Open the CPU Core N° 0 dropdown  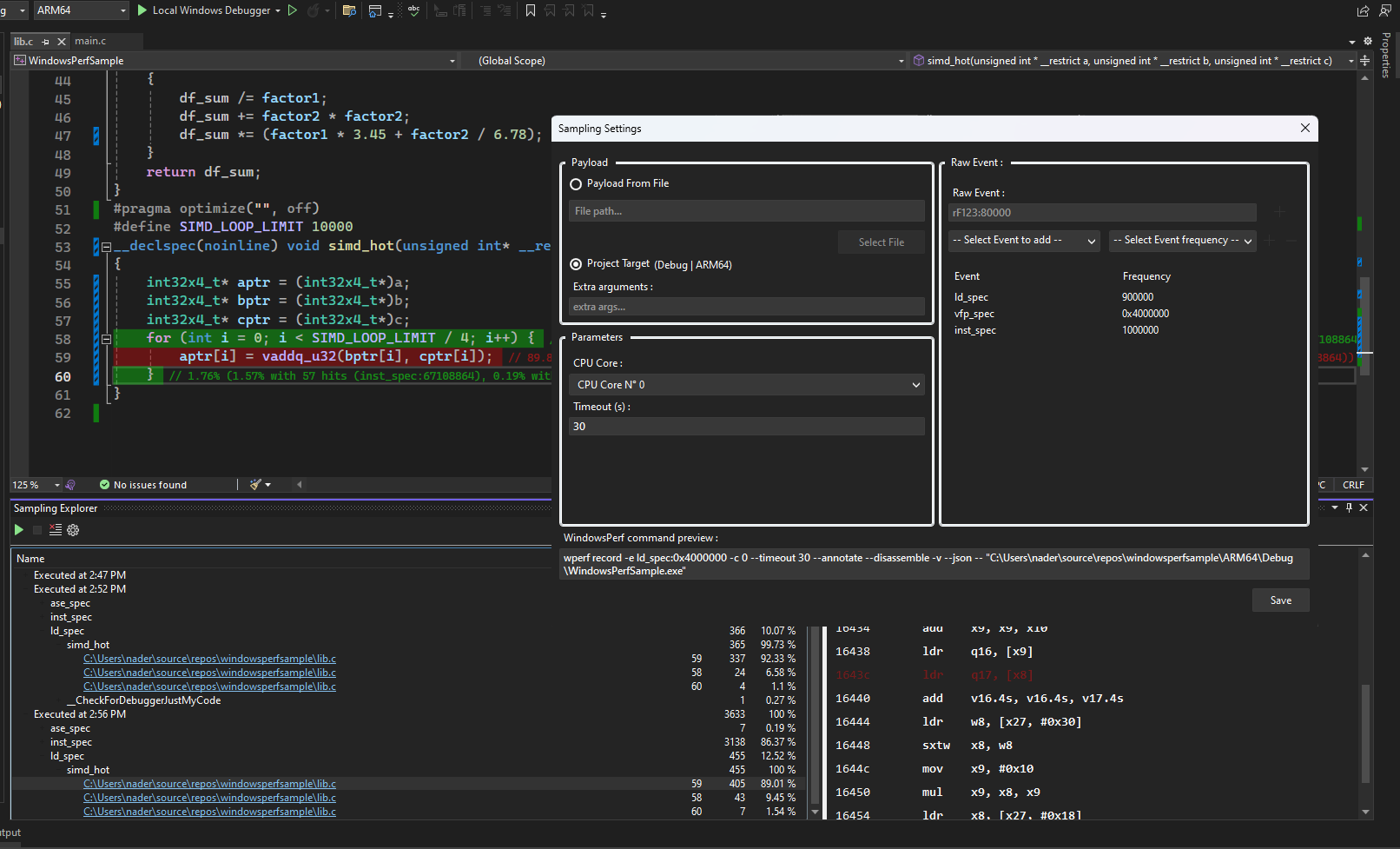point(746,384)
